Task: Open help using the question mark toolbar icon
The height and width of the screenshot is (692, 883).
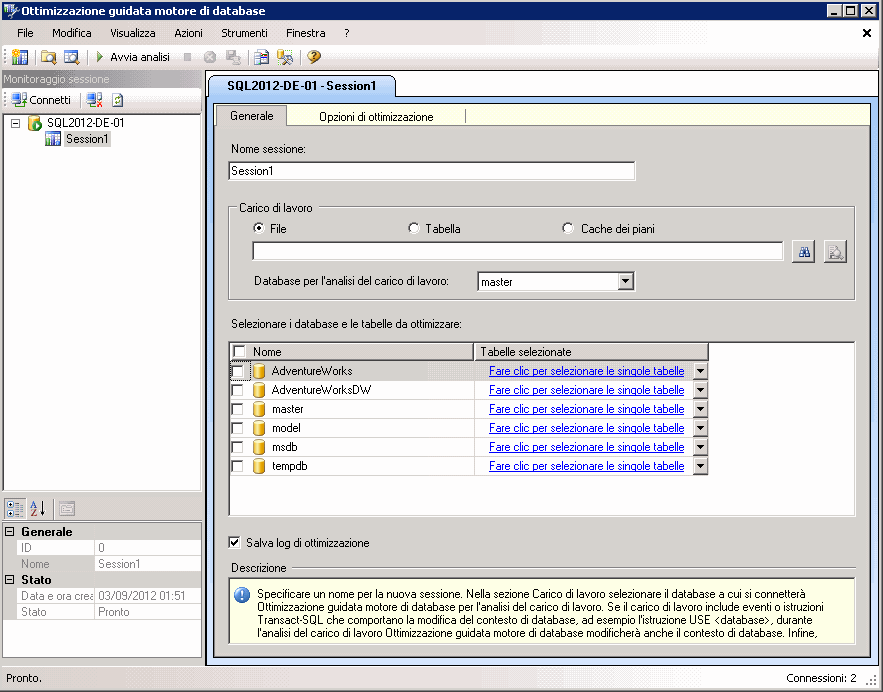Action: point(312,57)
